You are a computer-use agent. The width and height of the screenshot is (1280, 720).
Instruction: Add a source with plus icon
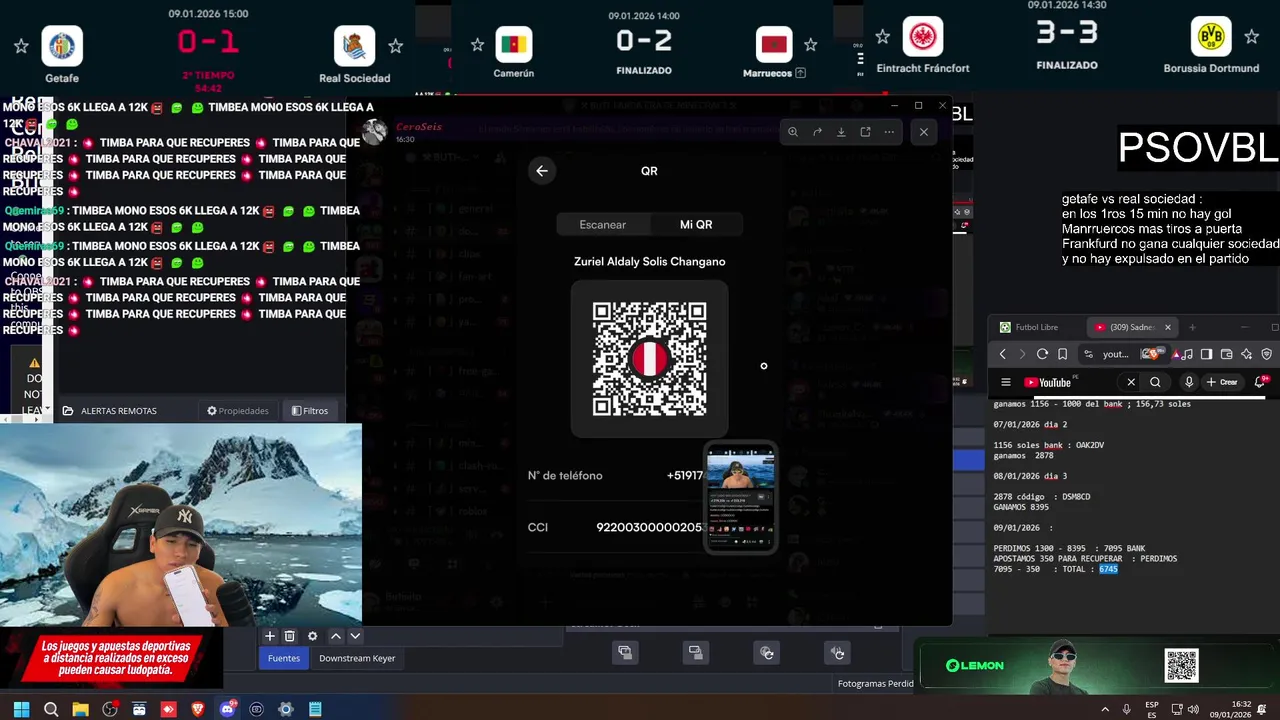pyautogui.click(x=269, y=636)
